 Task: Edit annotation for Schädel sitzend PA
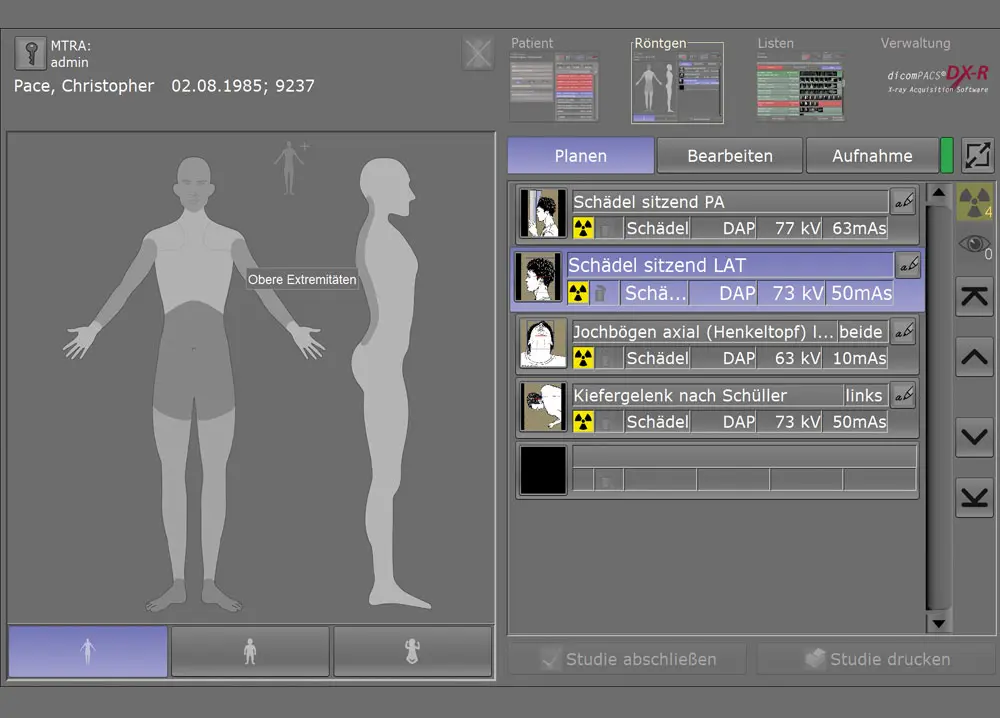903,202
